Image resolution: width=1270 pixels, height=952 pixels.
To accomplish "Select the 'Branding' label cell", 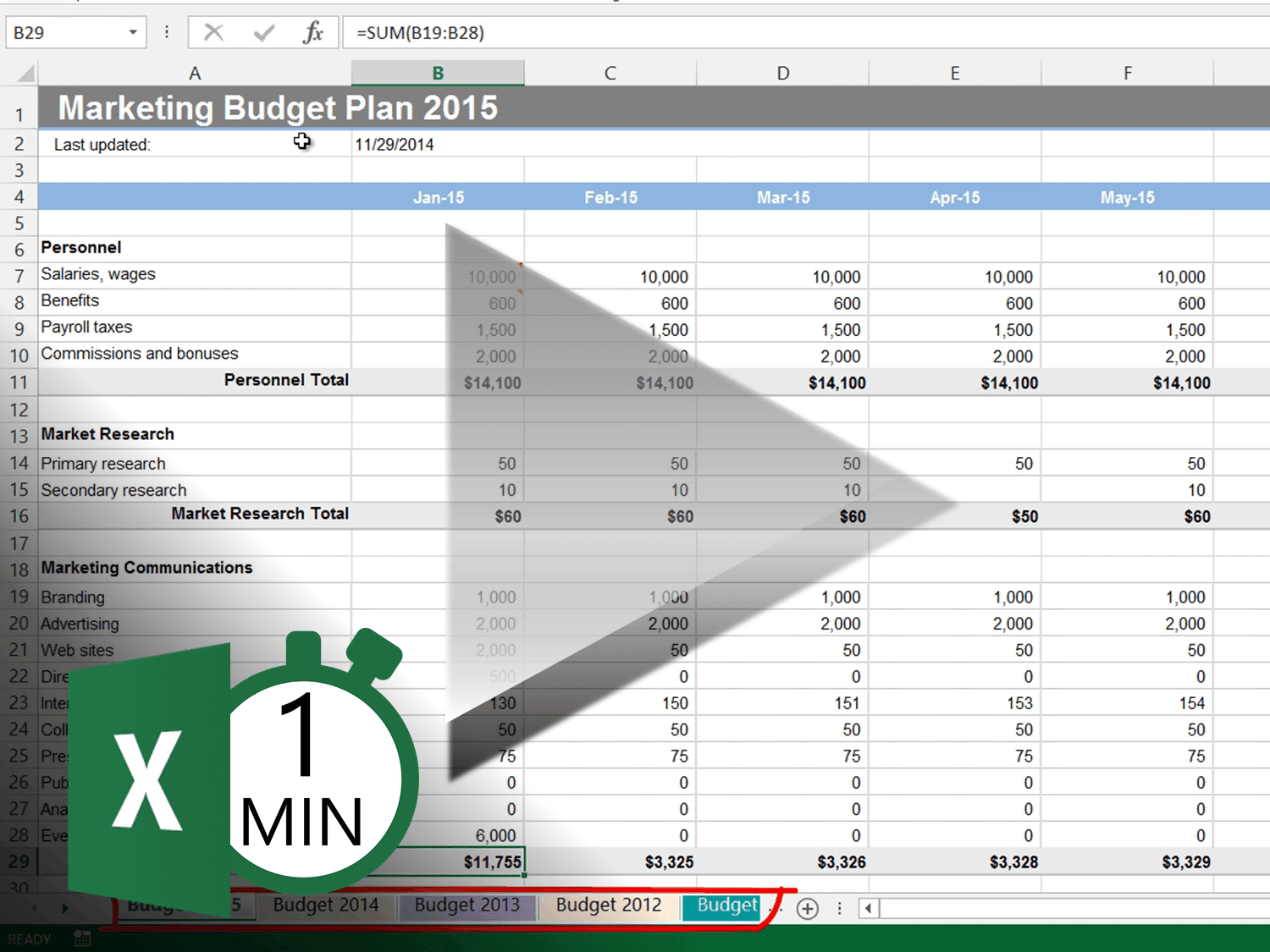I will click(195, 597).
